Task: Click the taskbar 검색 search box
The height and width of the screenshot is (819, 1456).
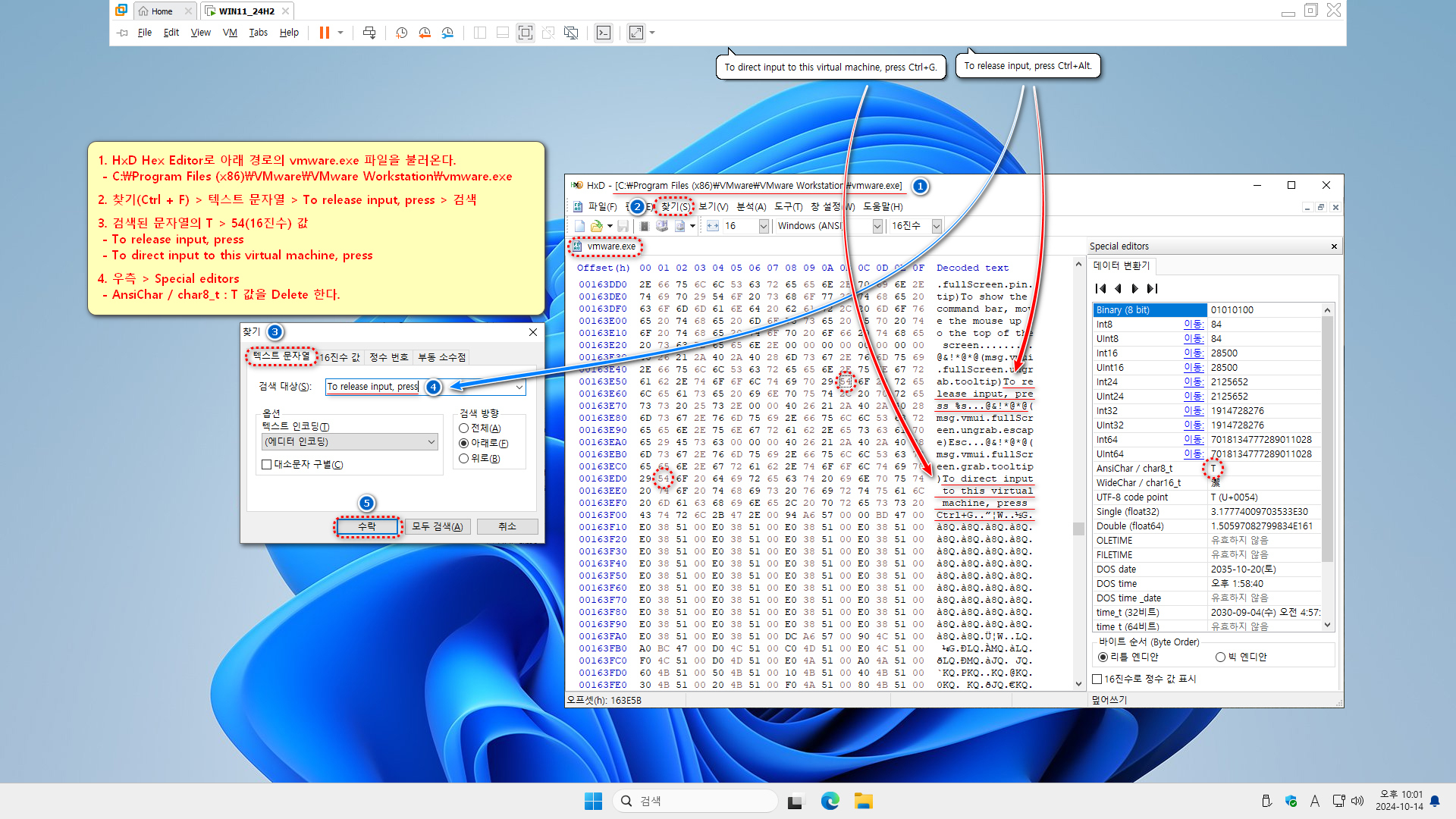Action: point(695,801)
